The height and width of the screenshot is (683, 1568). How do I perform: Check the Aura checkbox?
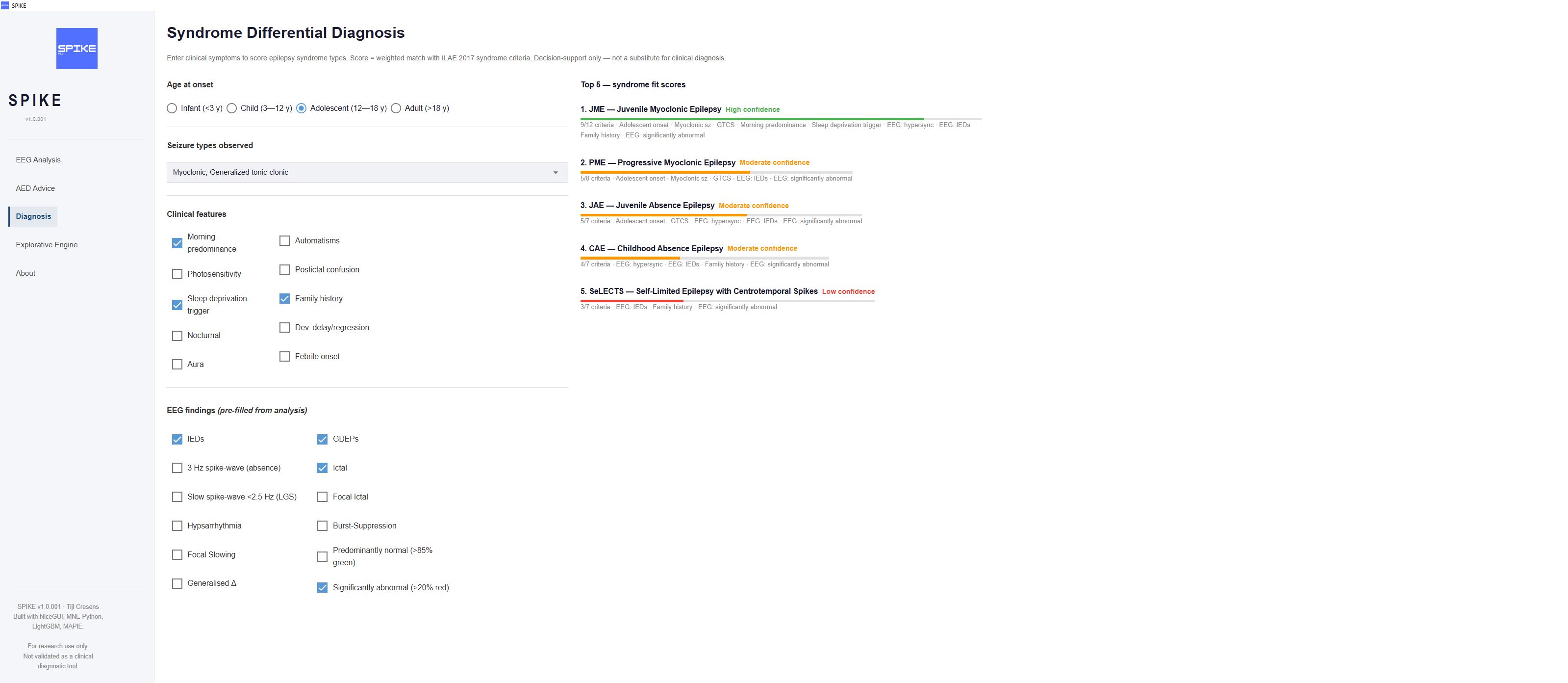click(177, 365)
